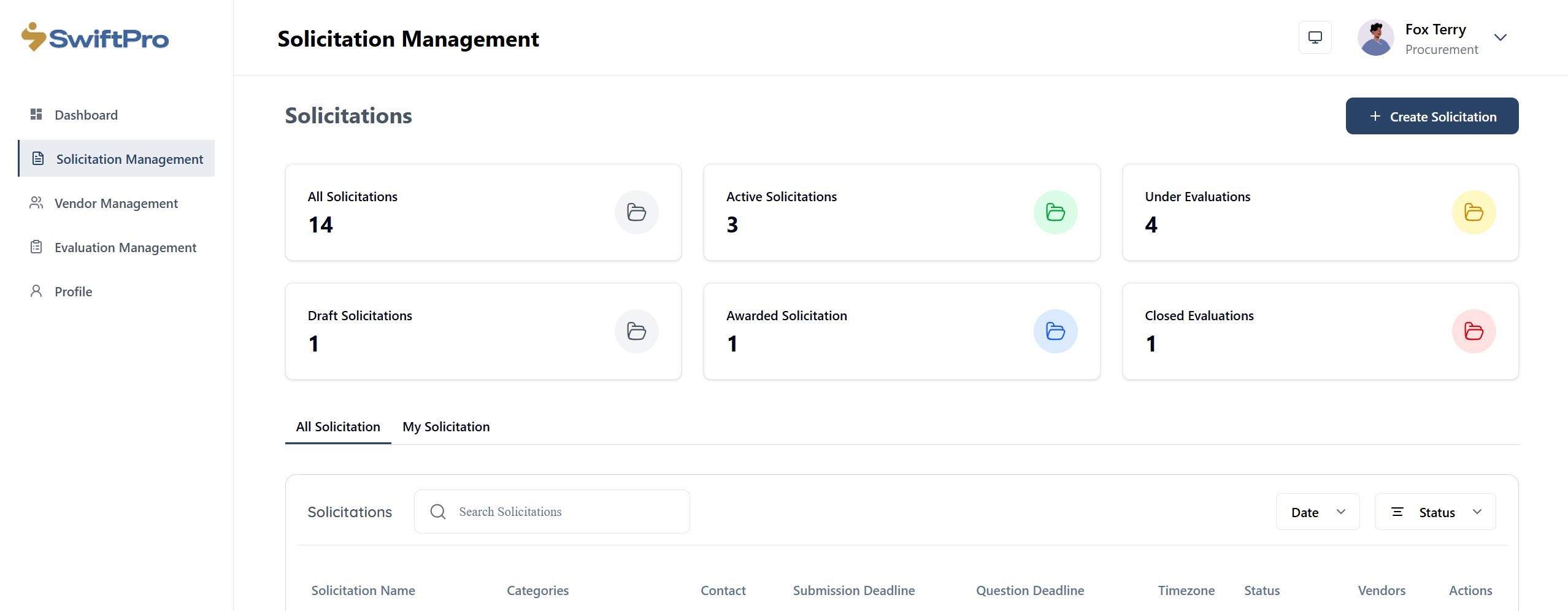The image size is (1568, 611).
Task: Click the SwiftPro logo
Action: pyautogui.click(x=95, y=37)
